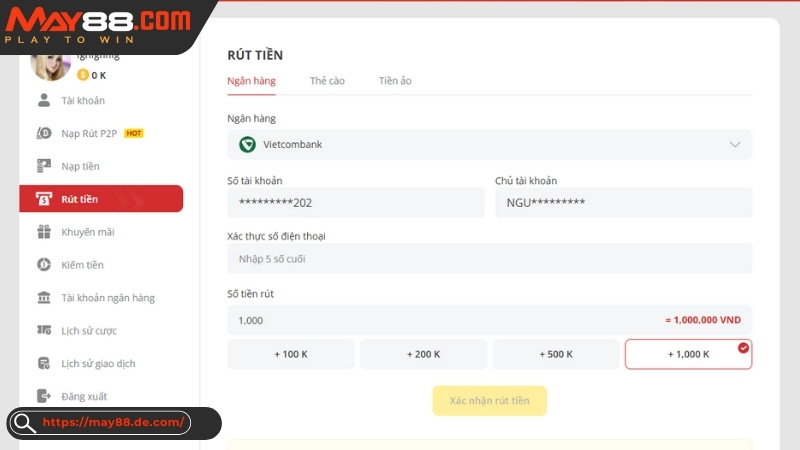The height and width of the screenshot is (450, 800).
Task: Switch to the Thẻ cào tab
Action: click(327, 81)
